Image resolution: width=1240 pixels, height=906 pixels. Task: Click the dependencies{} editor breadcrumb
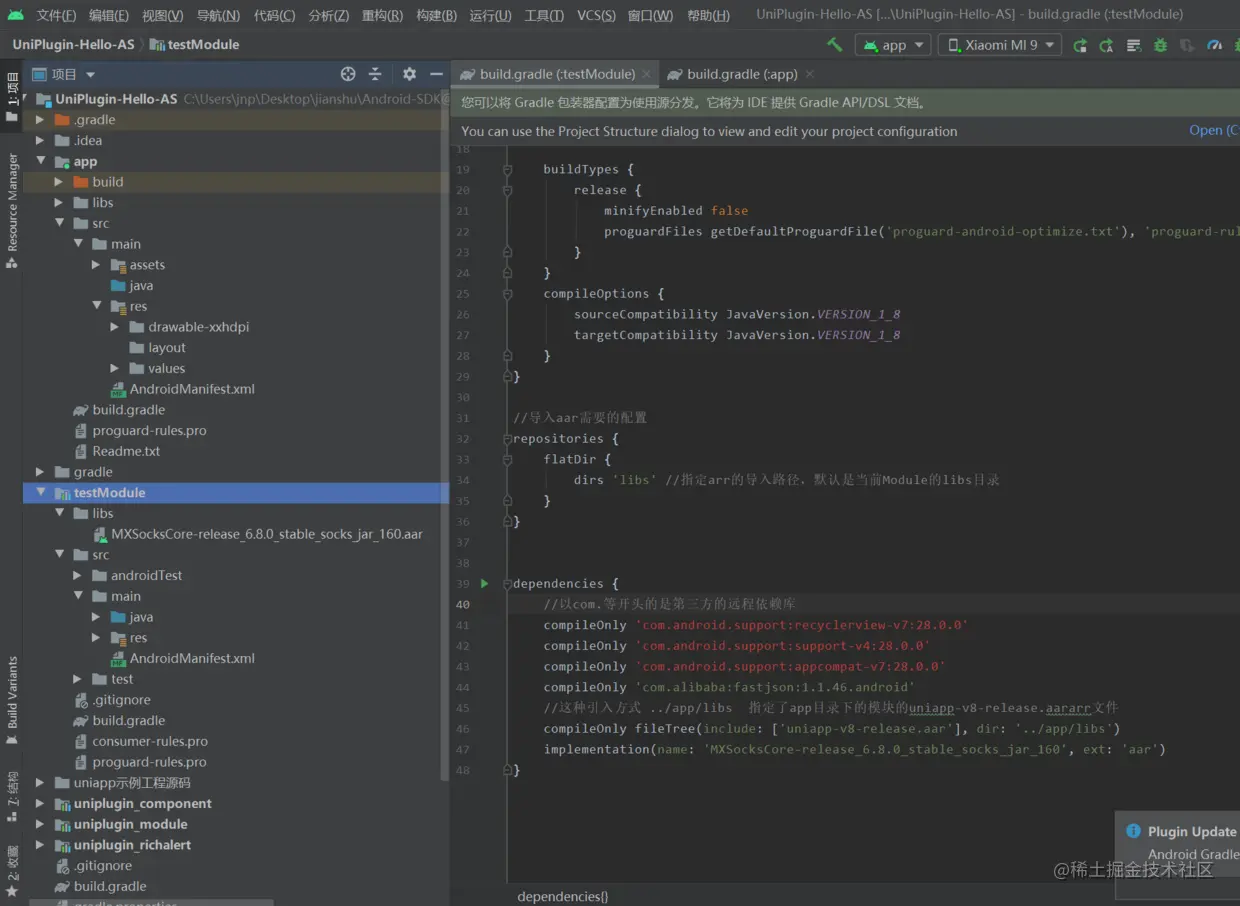click(562, 896)
